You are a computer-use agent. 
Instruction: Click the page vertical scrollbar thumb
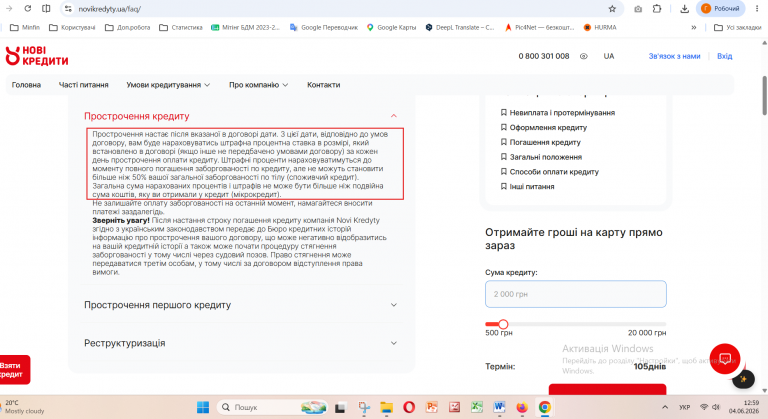764,96
